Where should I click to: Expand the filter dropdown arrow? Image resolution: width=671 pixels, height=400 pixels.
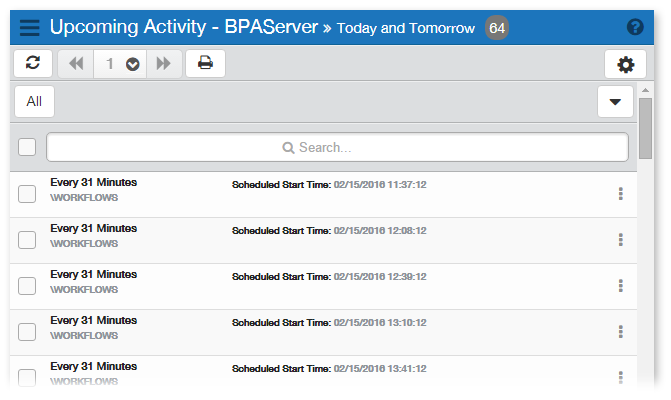[x=615, y=101]
